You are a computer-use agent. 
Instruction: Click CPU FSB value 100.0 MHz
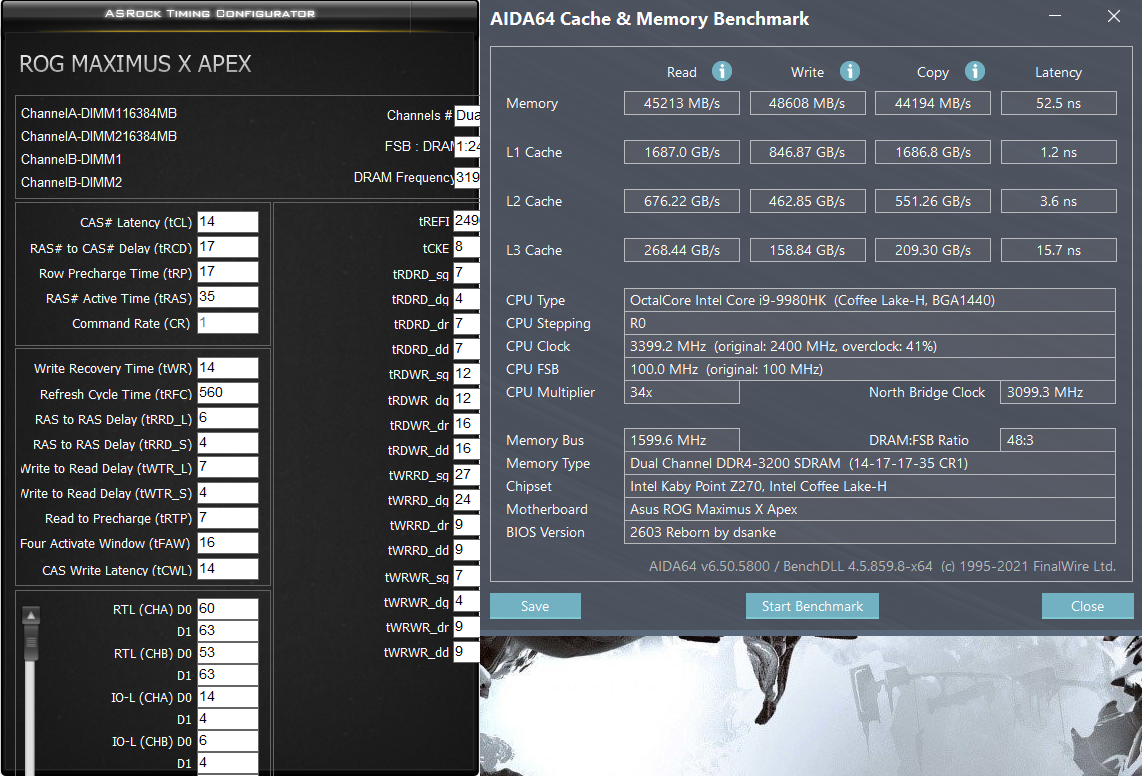point(870,369)
